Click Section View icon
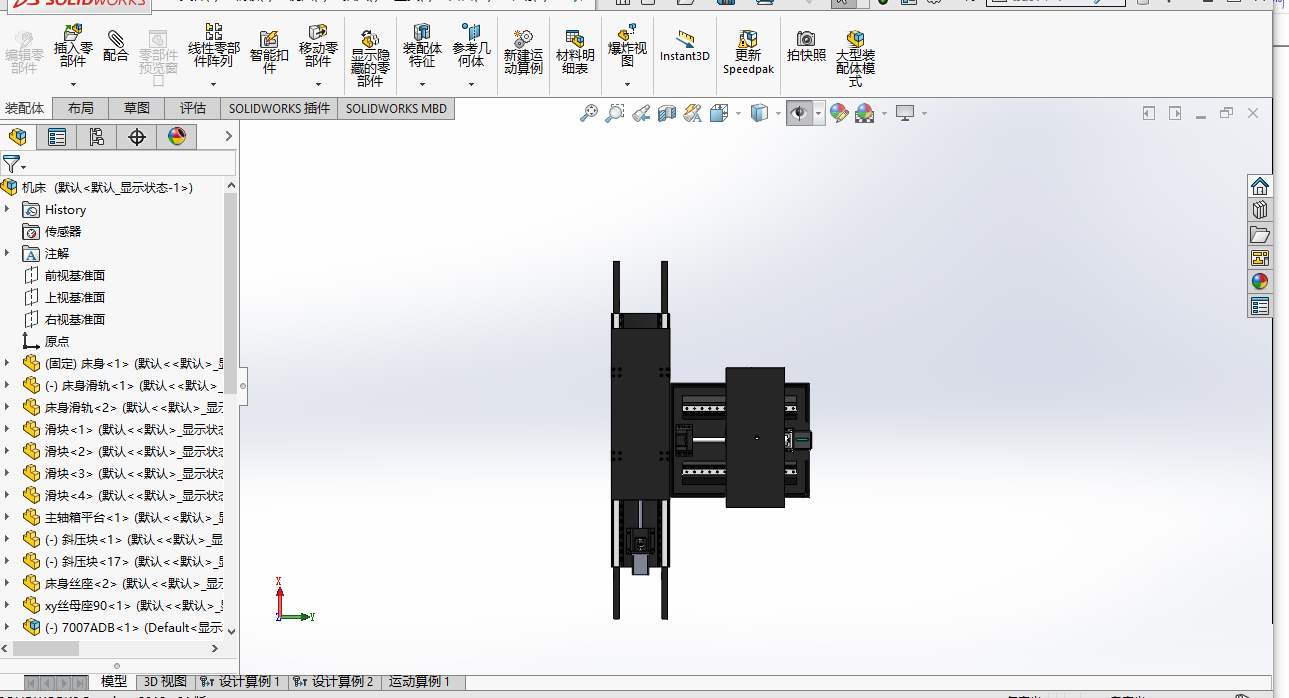Viewport: 1289px width, 698px height. (667, 113)
